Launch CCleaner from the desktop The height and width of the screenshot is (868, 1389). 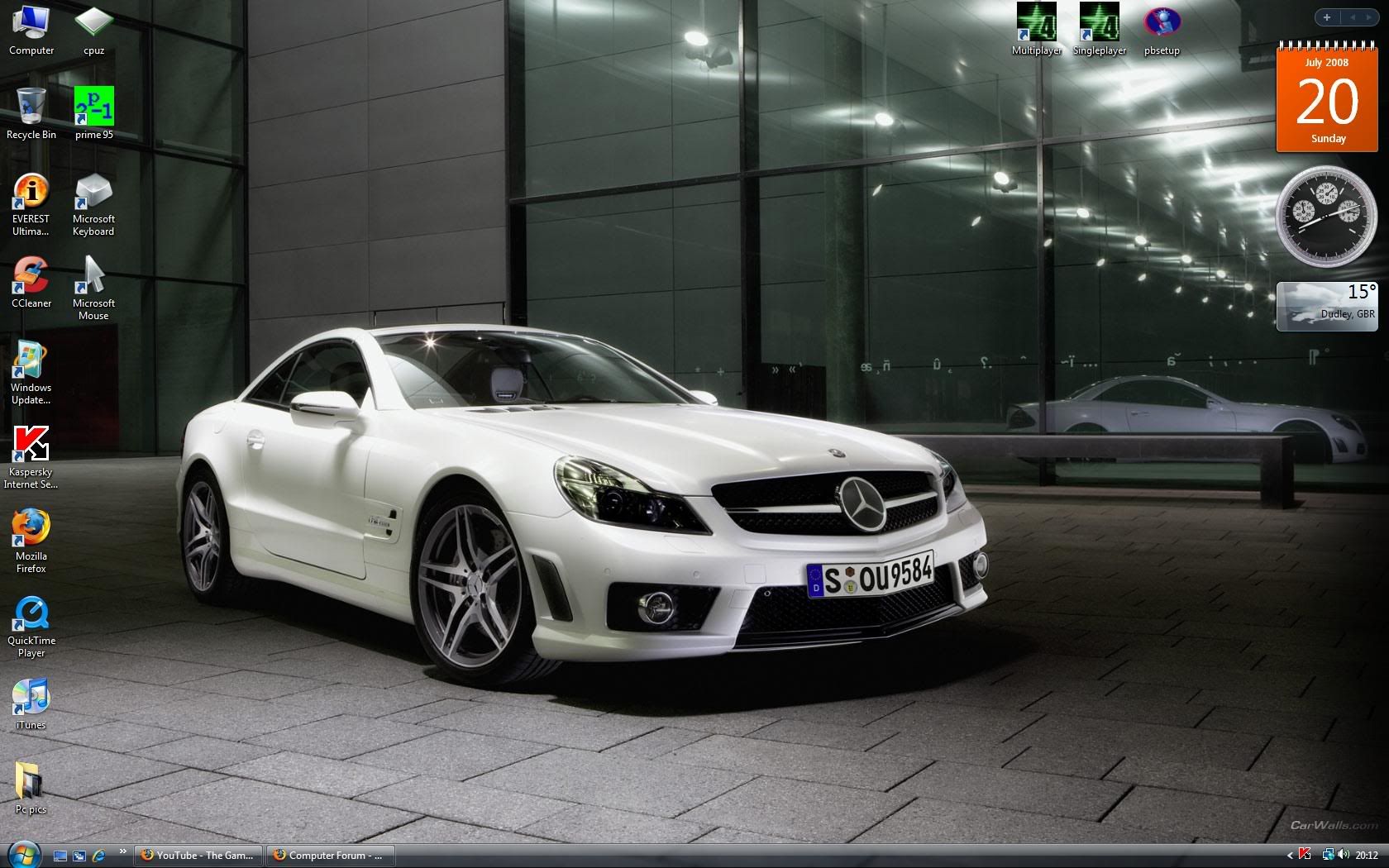pyautogui.click(x=31, y=283)
